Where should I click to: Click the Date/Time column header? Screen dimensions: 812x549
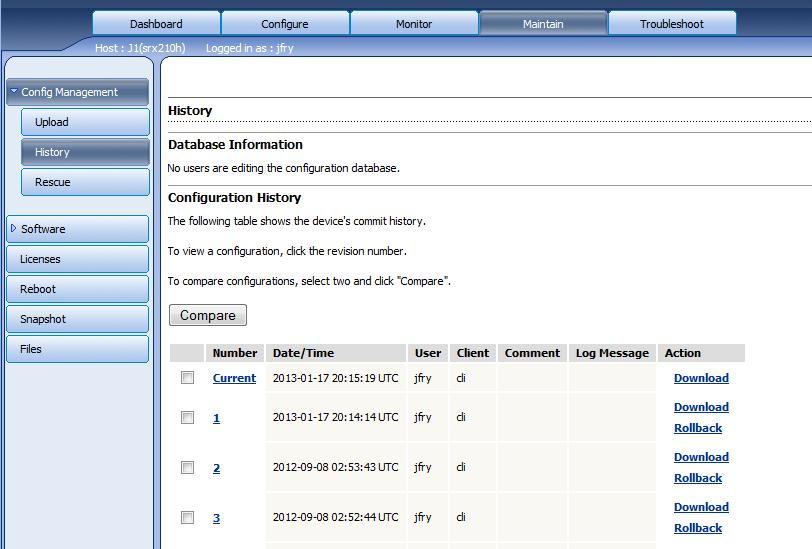336,353
